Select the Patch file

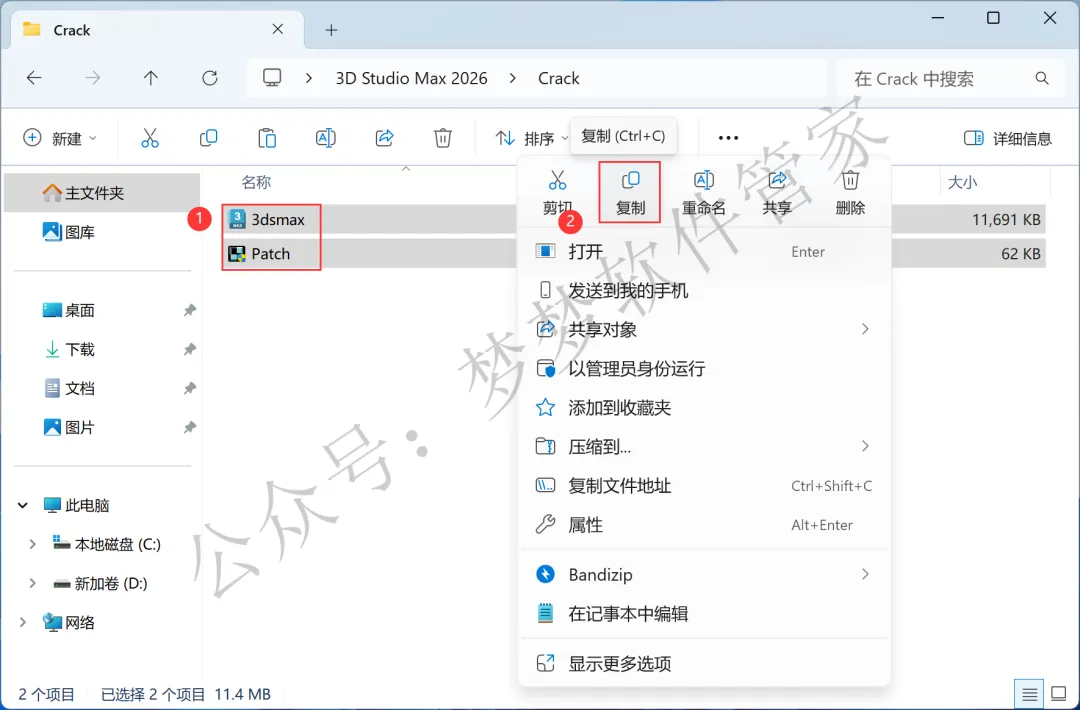pos(260,253)
